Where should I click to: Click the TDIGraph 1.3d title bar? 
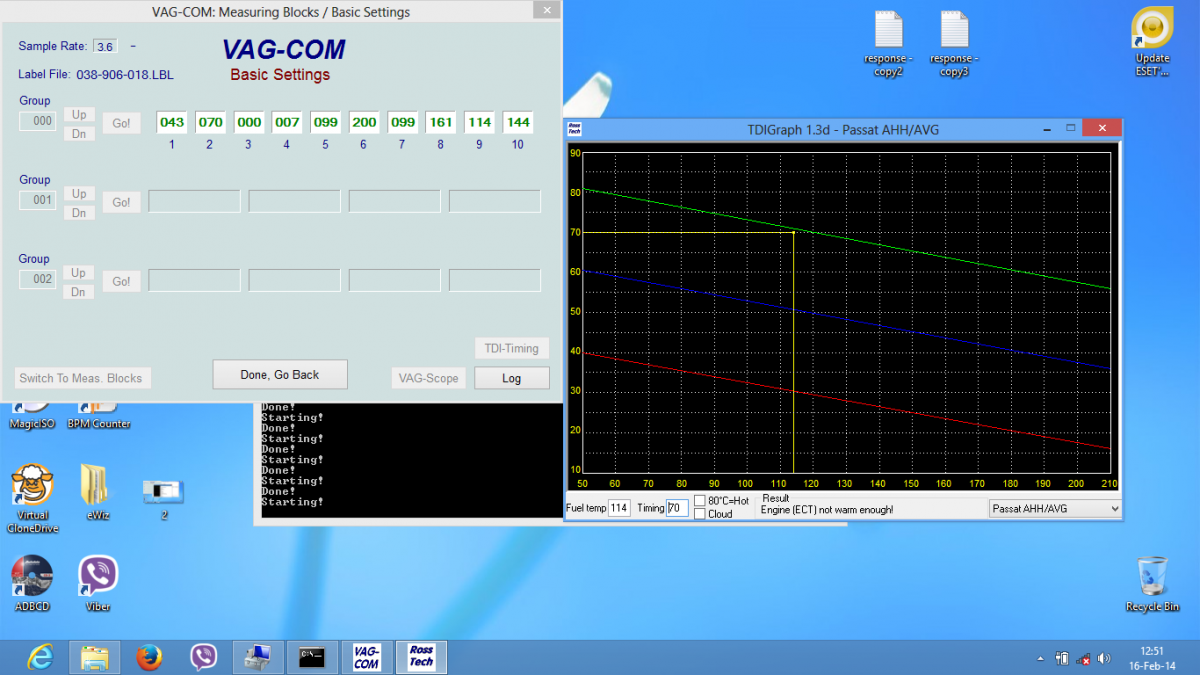(x=843, y=129)
